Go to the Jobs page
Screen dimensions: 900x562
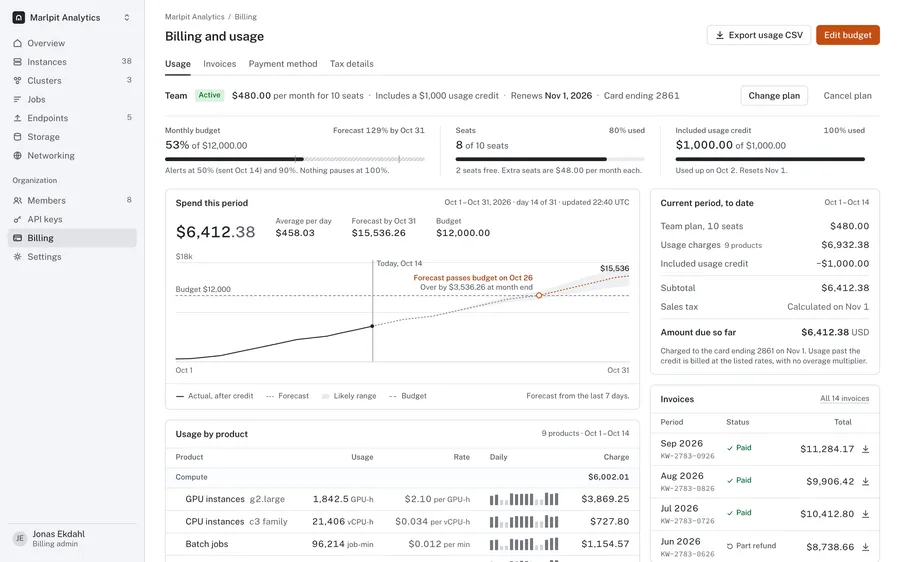pyautogui.click(x=72, y=99)
